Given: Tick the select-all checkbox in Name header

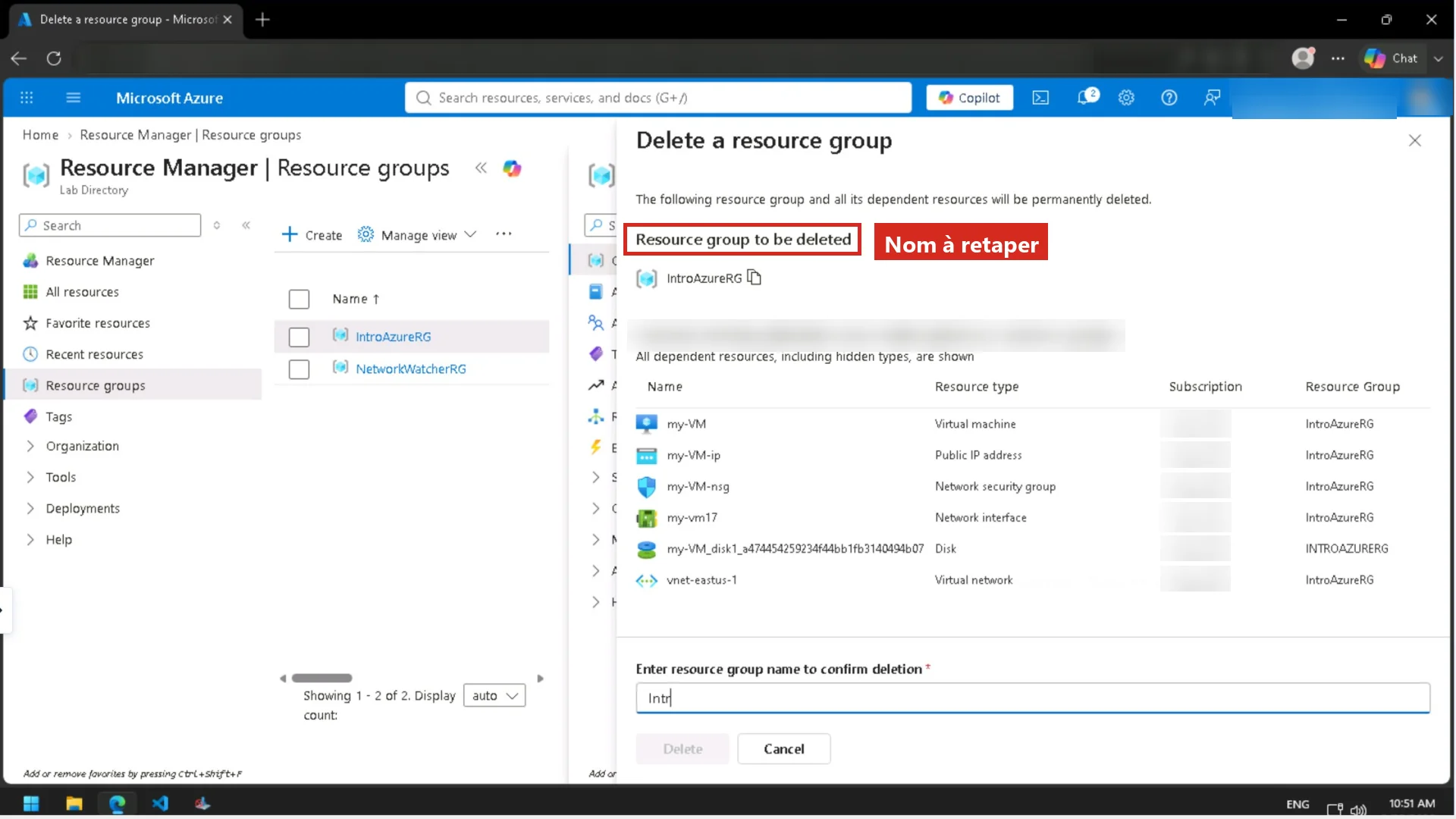Looking at the screenshot, I should pyautogui.click(x=299, y=300).
